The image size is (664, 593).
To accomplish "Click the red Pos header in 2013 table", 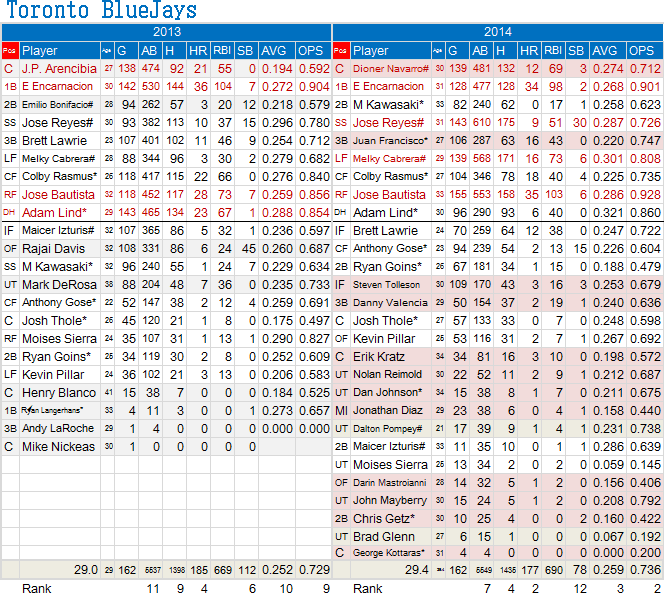I will point(10,50).
